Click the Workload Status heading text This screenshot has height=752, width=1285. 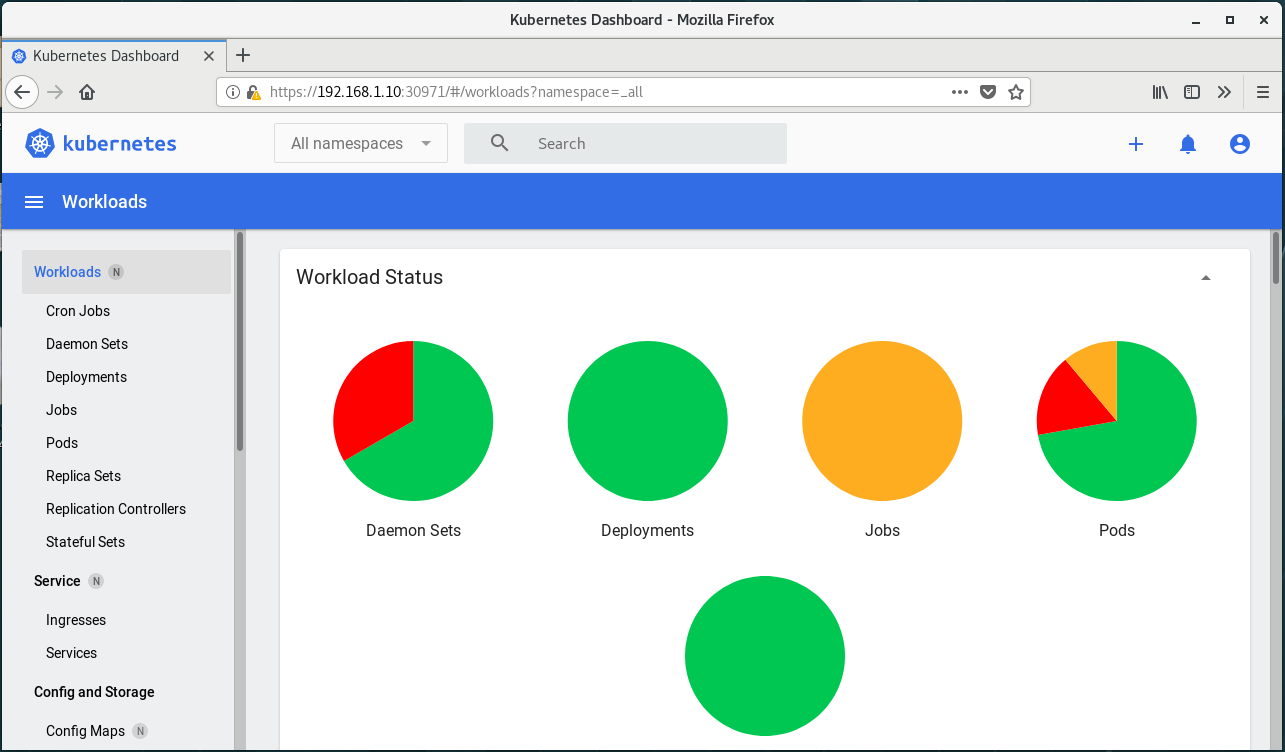tap(369, 277)
